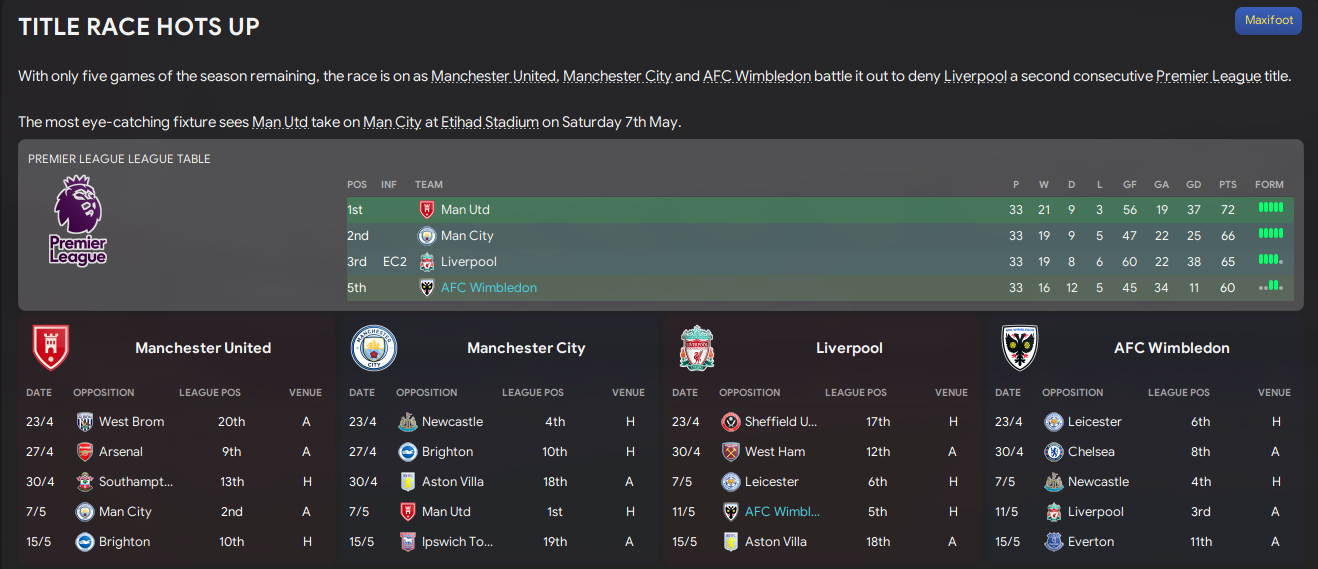Click Man Utd badge in league table row
Screen dimensions: 1318x569
tap(427, 210)
